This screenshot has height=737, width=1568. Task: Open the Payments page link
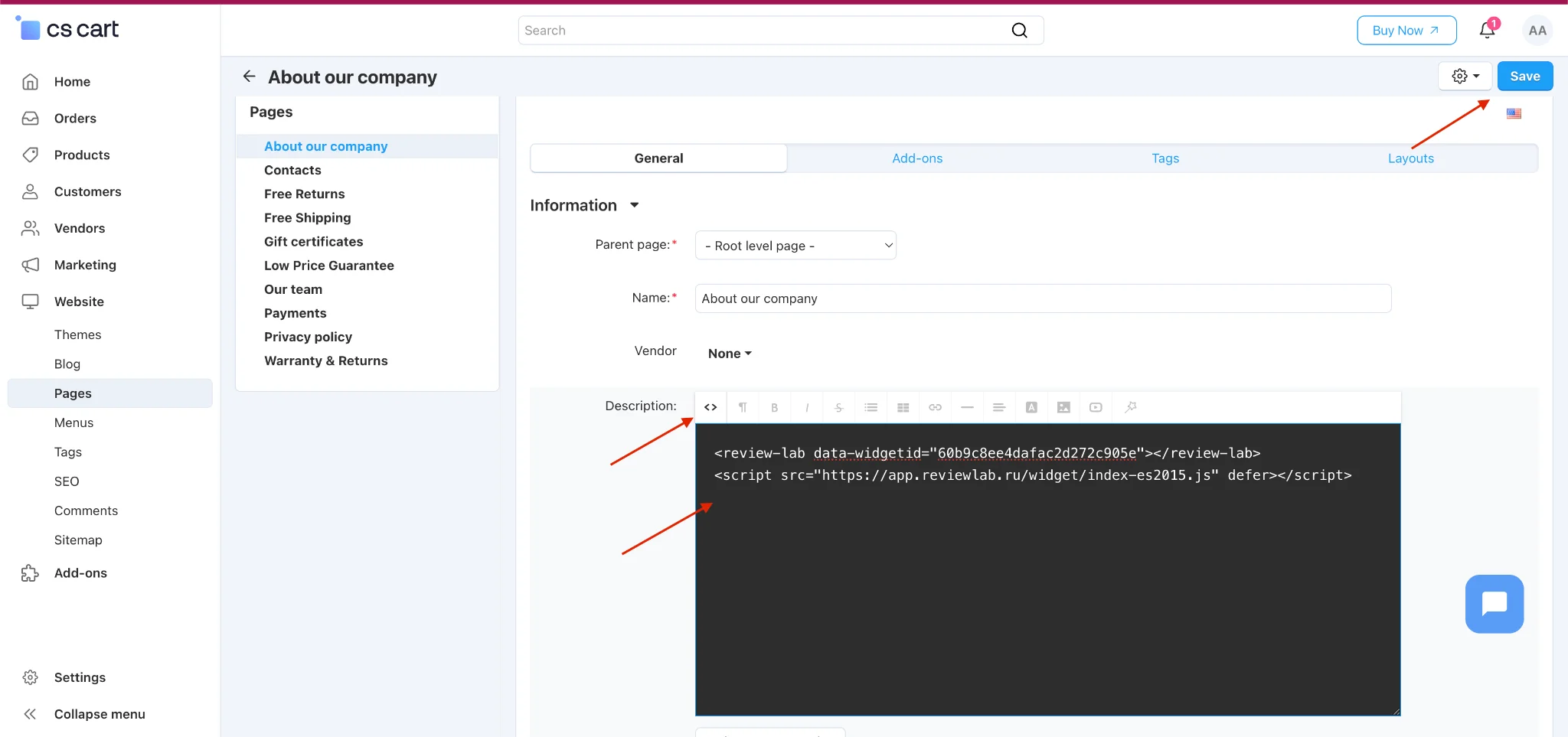(x=296, y=313)
